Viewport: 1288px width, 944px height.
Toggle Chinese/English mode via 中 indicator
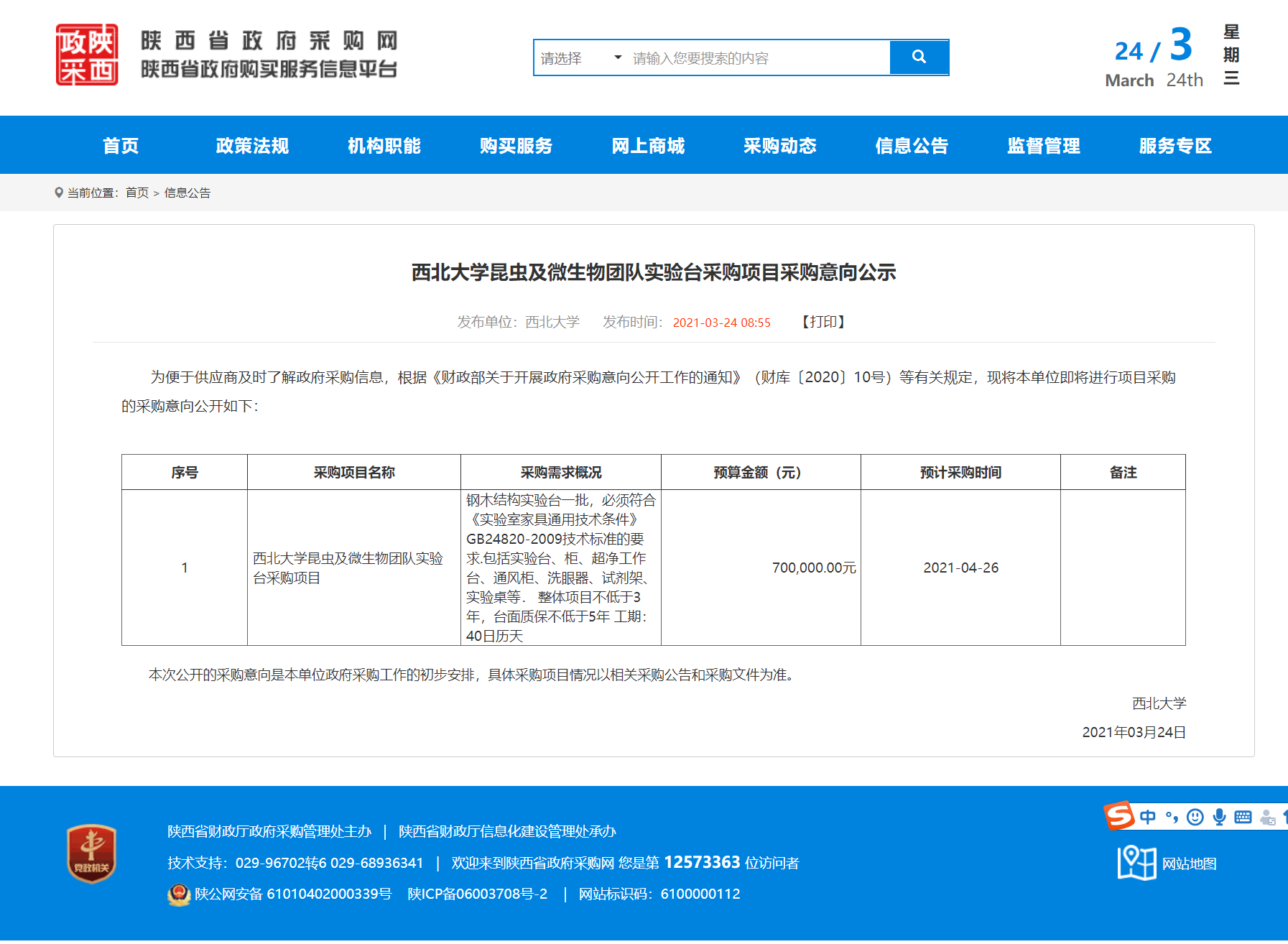pos(1148,818)
